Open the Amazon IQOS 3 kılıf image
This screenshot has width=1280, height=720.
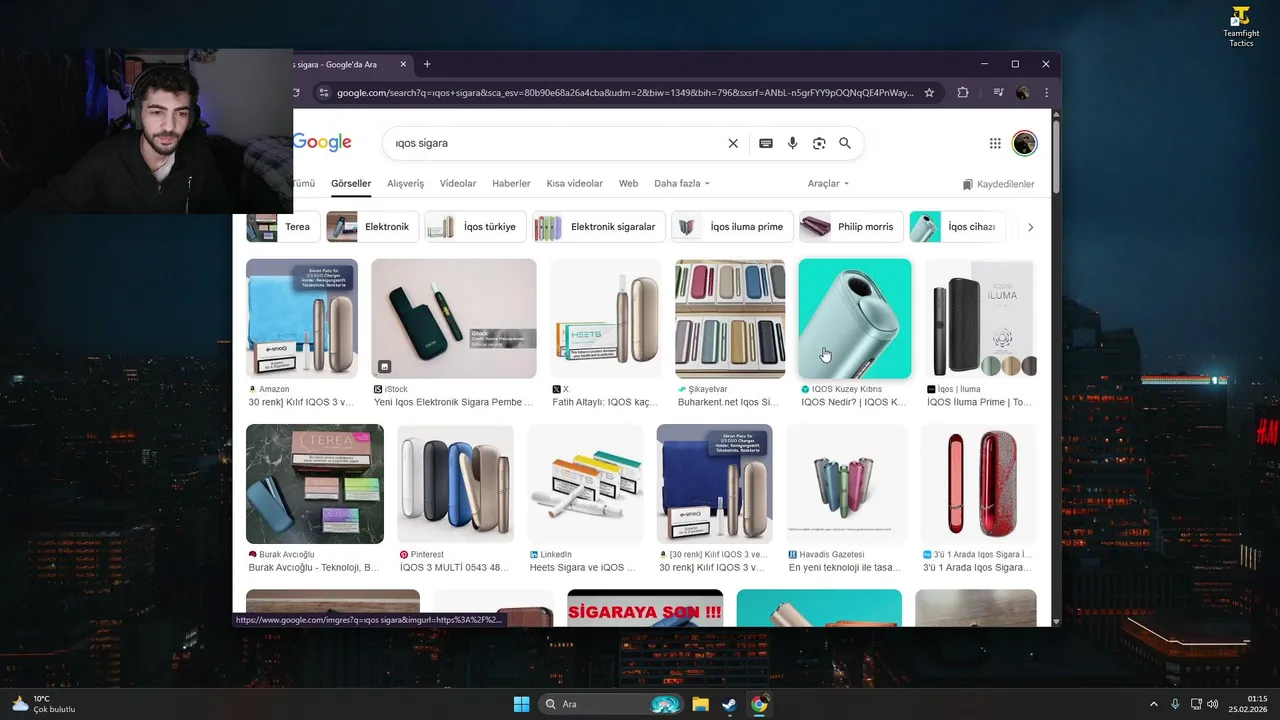point(302,319)
